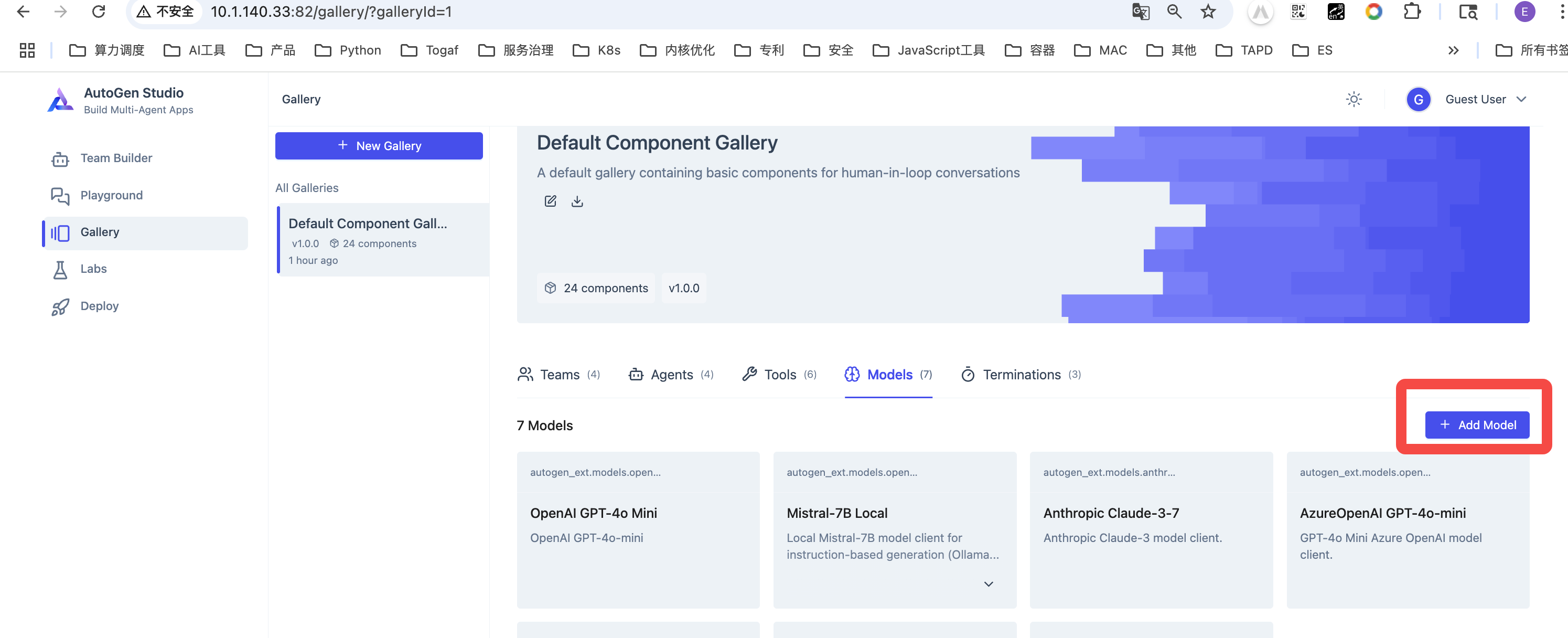This screenshot has width=1568, height=638.
Task: Click the download gallery icon
Action: point(577,201)
